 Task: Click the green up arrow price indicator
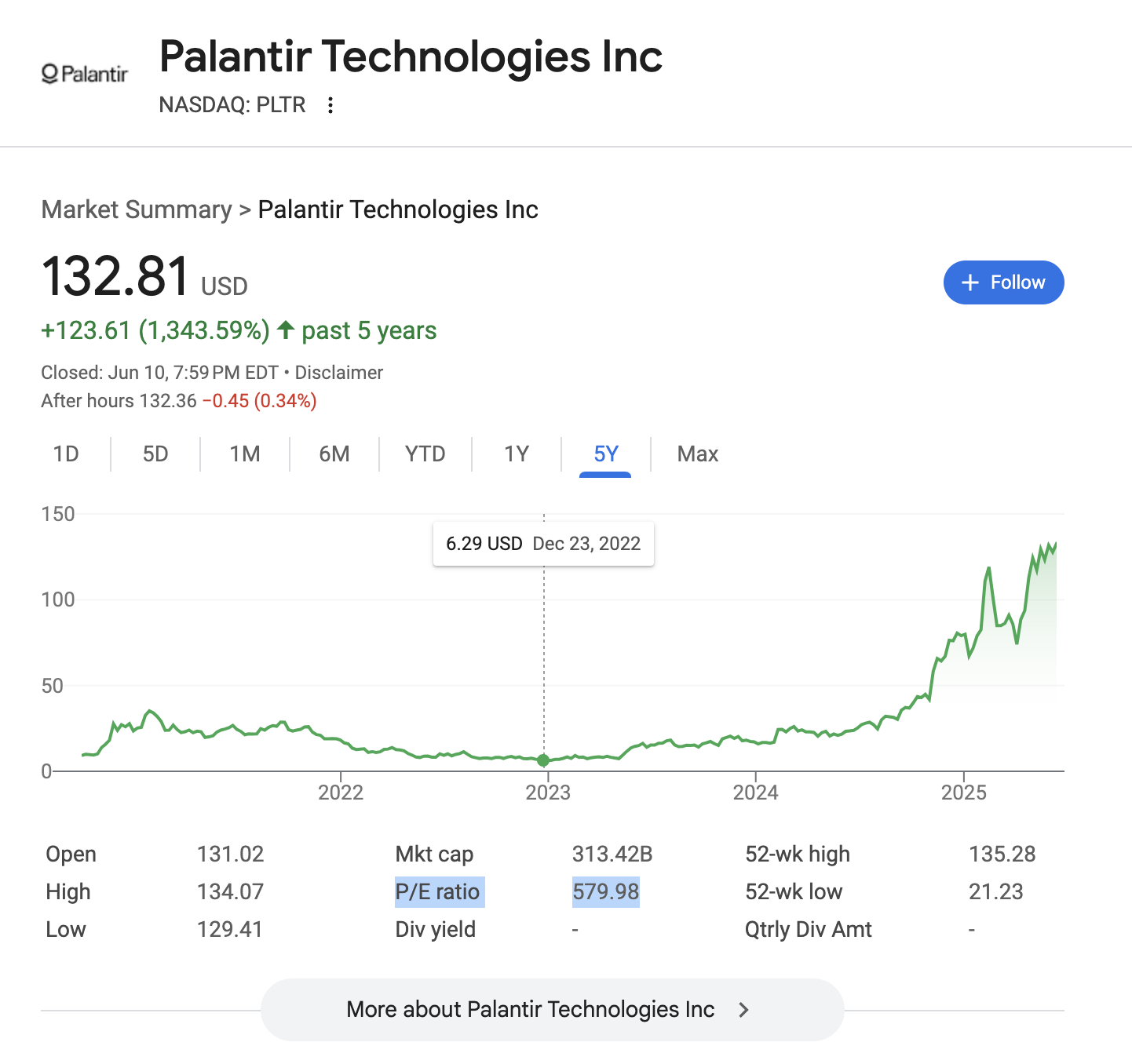286,330
